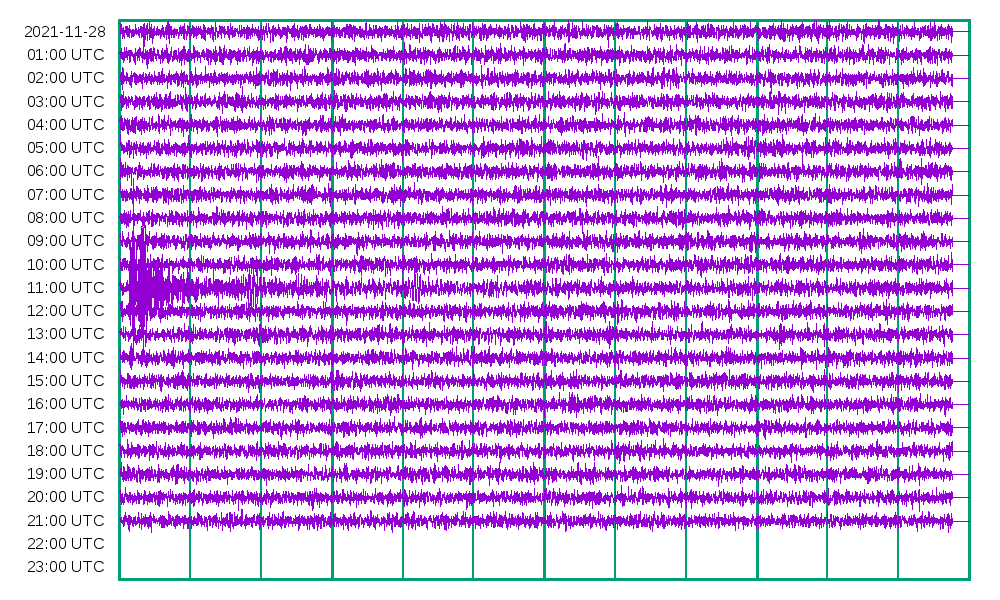Click the 02:00 UTC row label
The image size is (1000, 600).
tap(65, 78)
